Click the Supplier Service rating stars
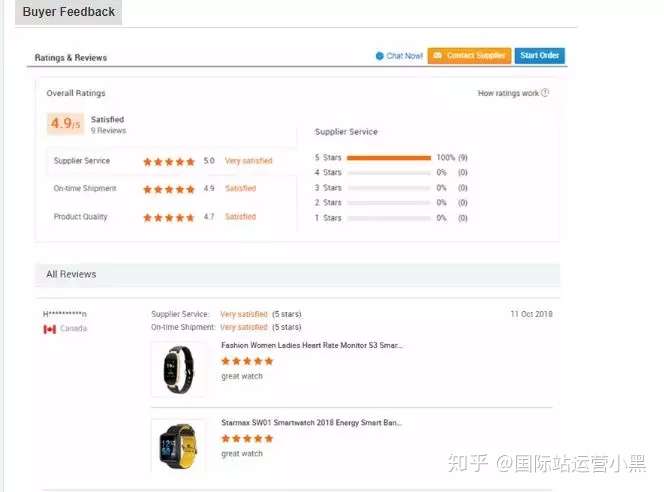664x492 pixels. 169,161
